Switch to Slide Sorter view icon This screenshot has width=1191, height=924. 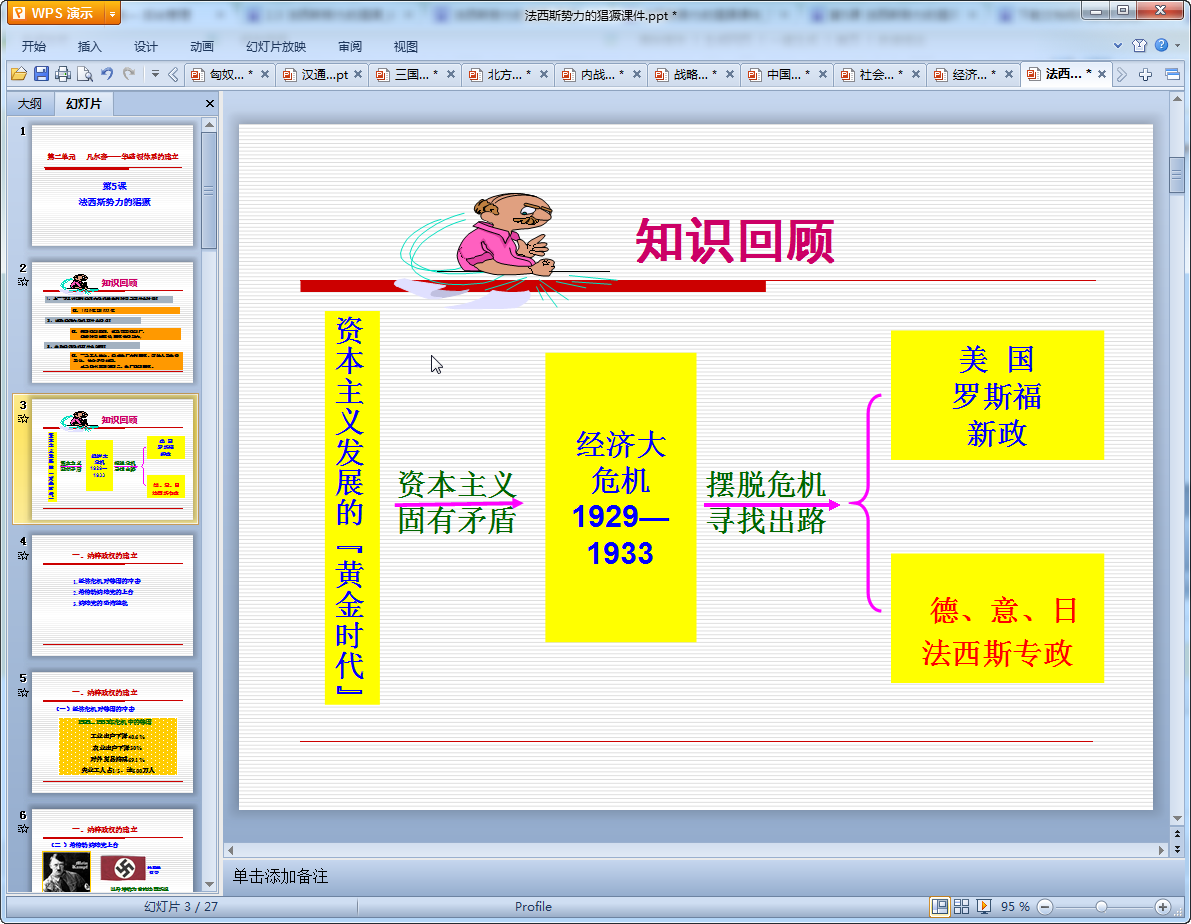(962, 906)
